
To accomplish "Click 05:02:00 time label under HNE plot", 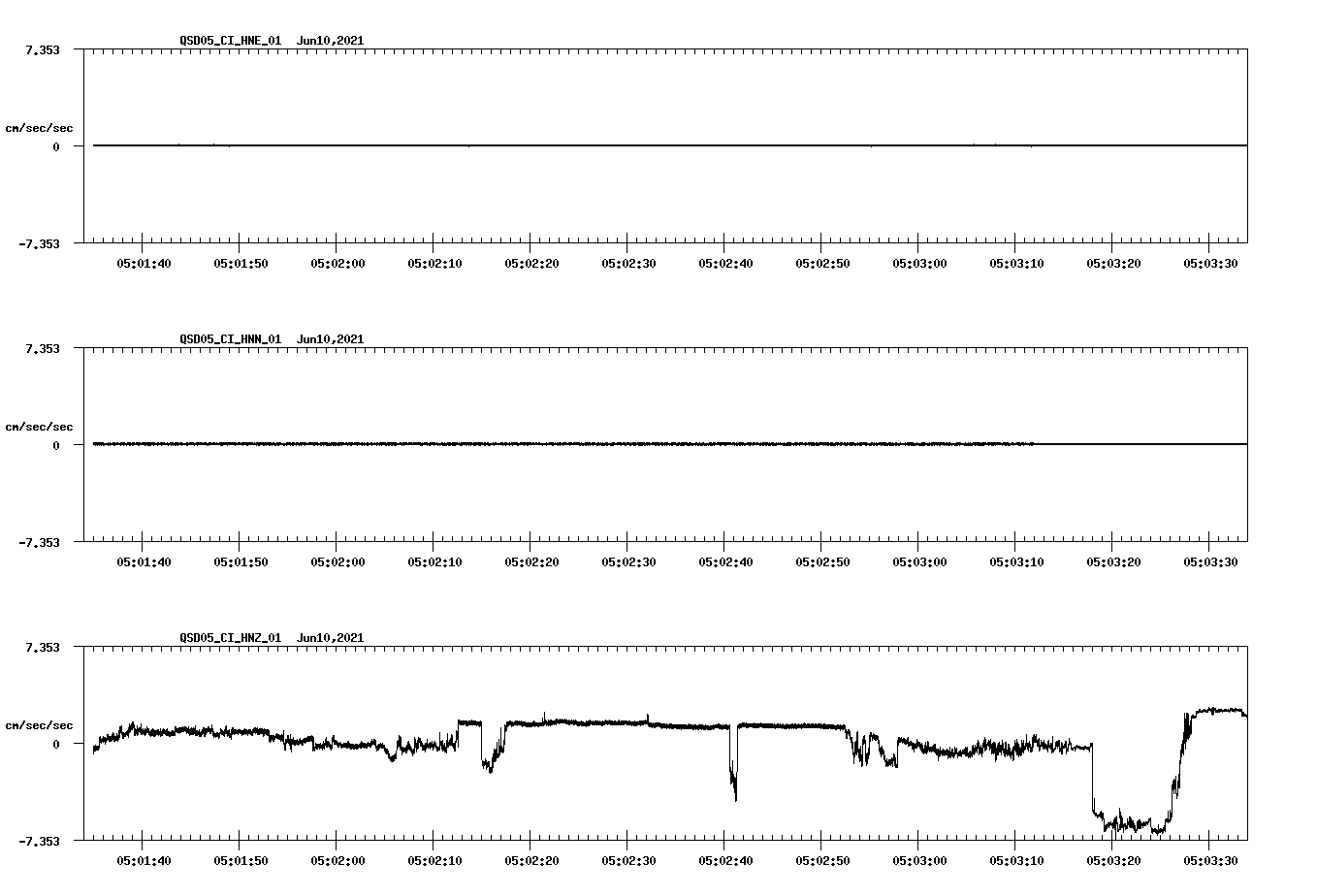I will click(x=337, y=263).
